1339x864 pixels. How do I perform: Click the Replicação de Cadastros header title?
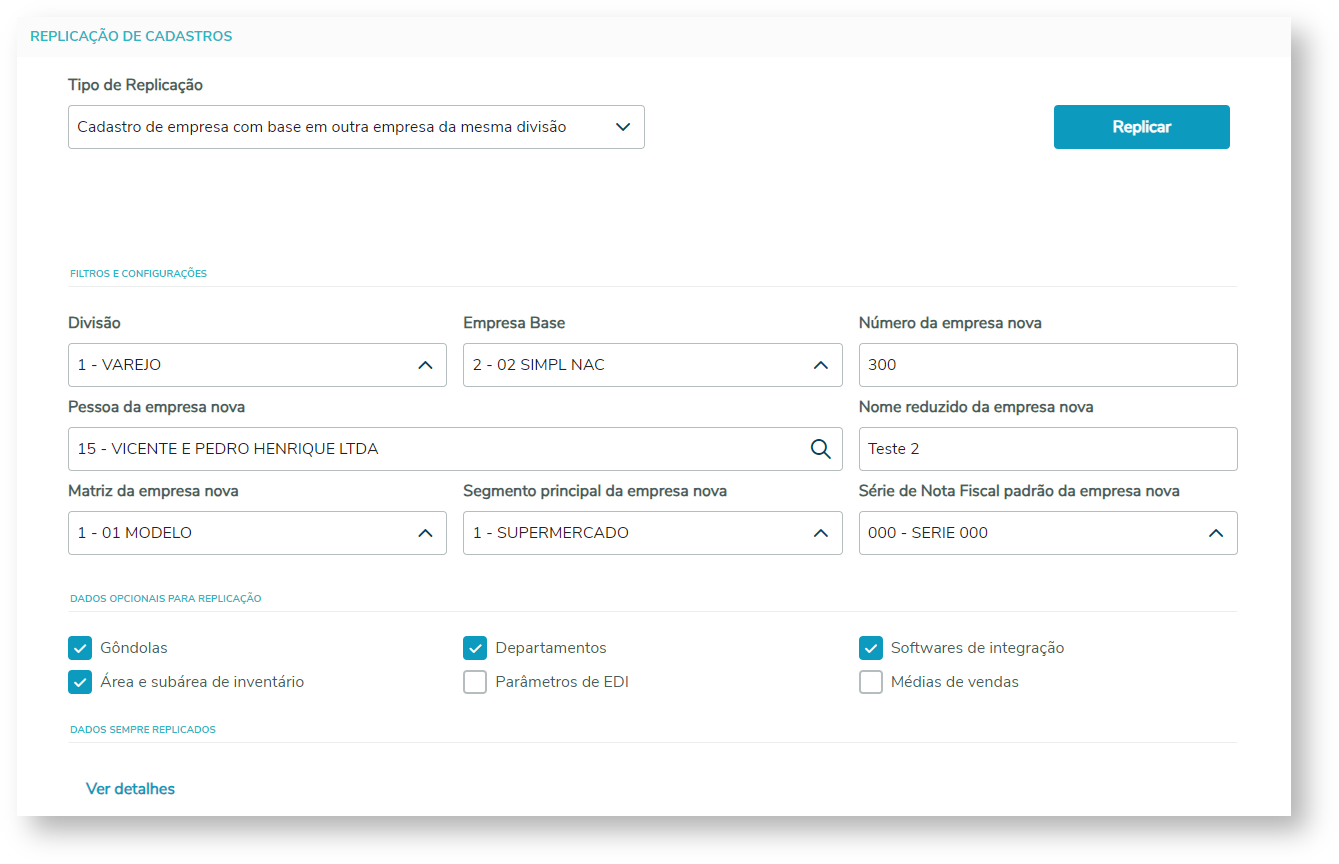point(131,36)
